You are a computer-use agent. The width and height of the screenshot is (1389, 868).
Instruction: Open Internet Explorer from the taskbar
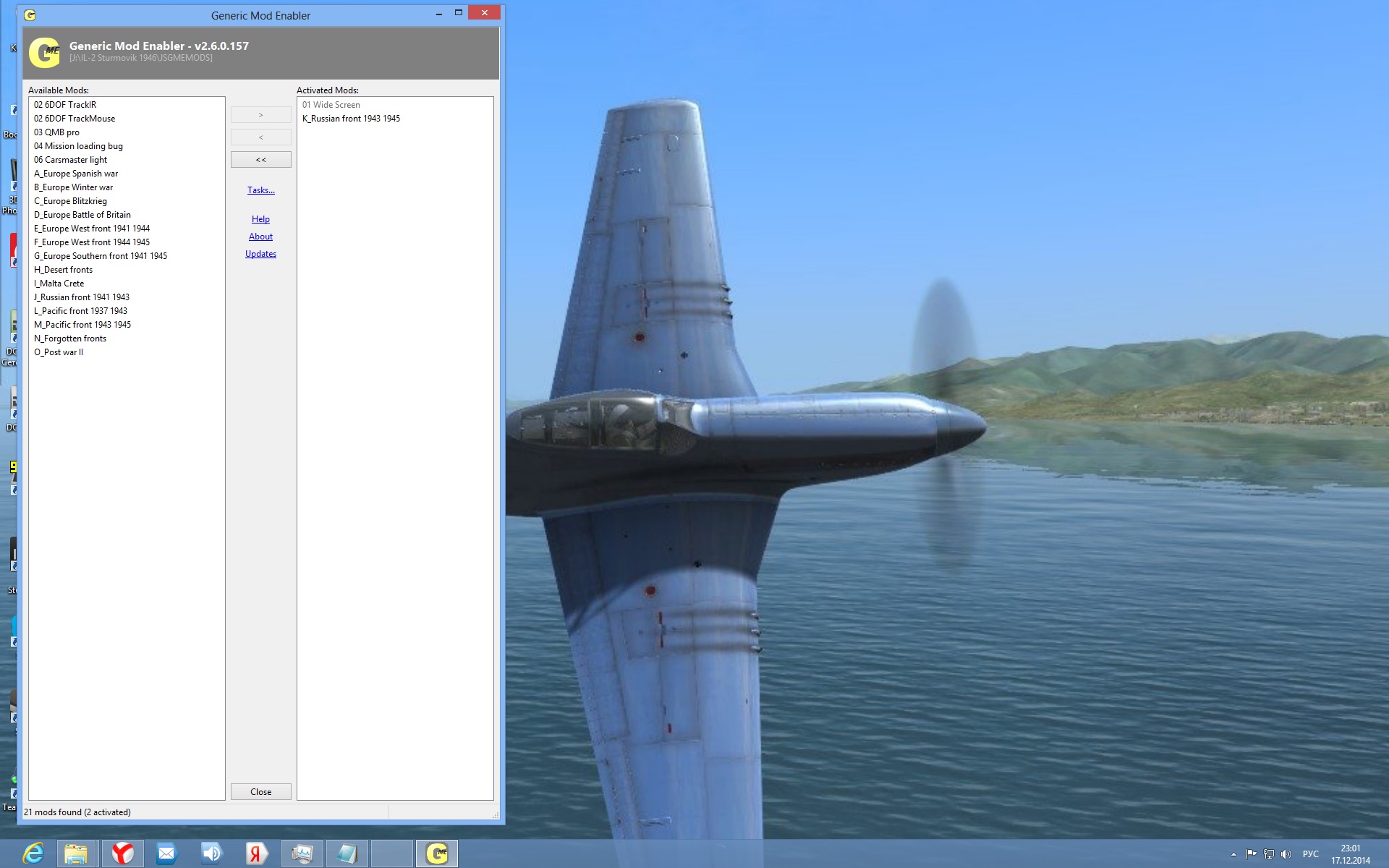(x=33, y=854)
